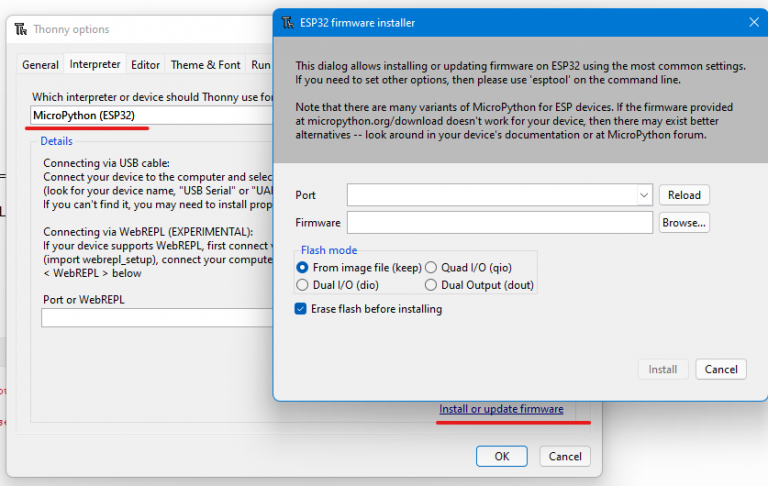
Task: Switch to the Editor tab
Action: [x=146, y=65]
